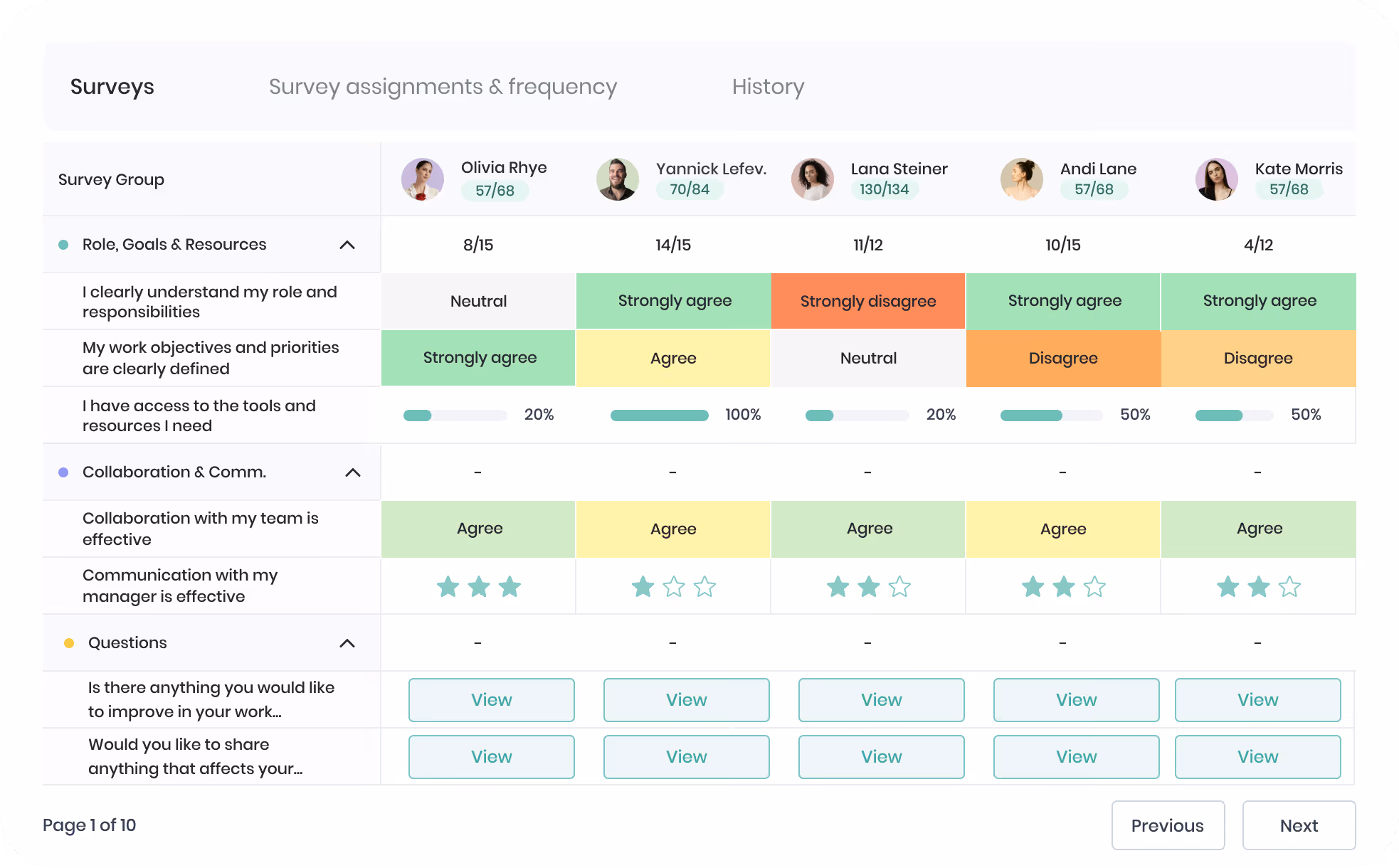Click the 4/12 group score

[1258, 245]
